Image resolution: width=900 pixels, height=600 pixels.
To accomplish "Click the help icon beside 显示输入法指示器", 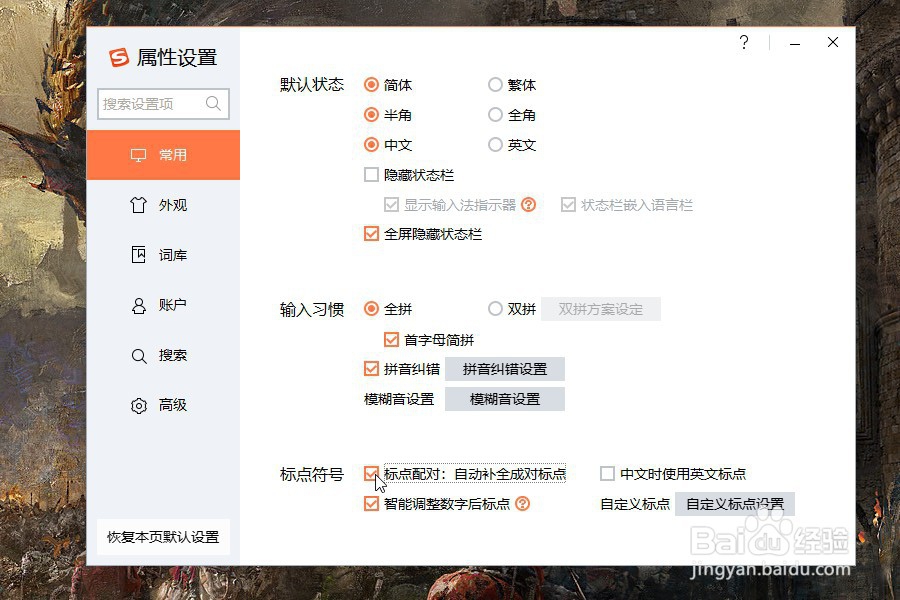I will tap(529, 204).
